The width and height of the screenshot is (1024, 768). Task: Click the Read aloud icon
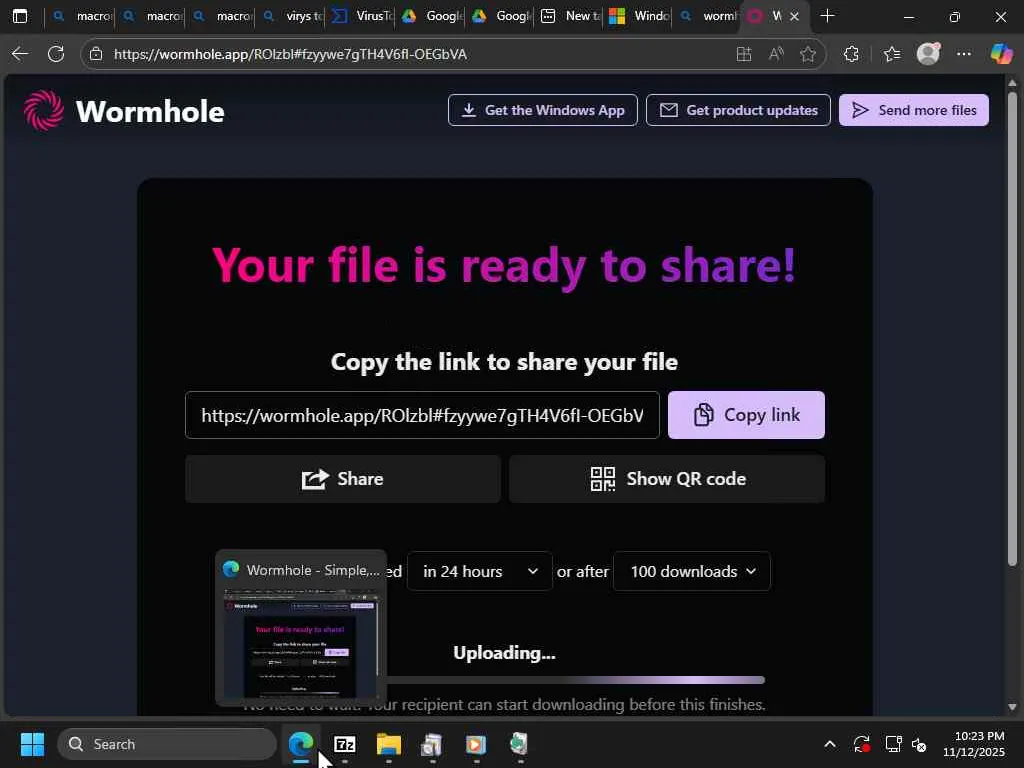776,54
